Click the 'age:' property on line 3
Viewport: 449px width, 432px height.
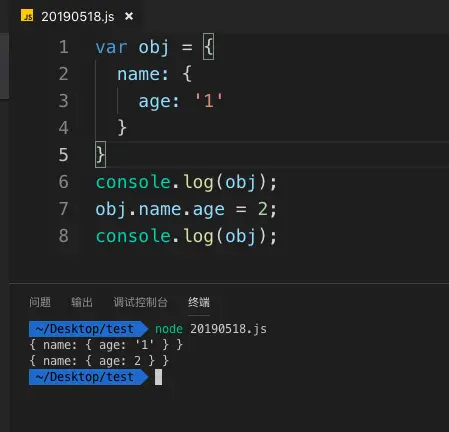tap(159, 101)
